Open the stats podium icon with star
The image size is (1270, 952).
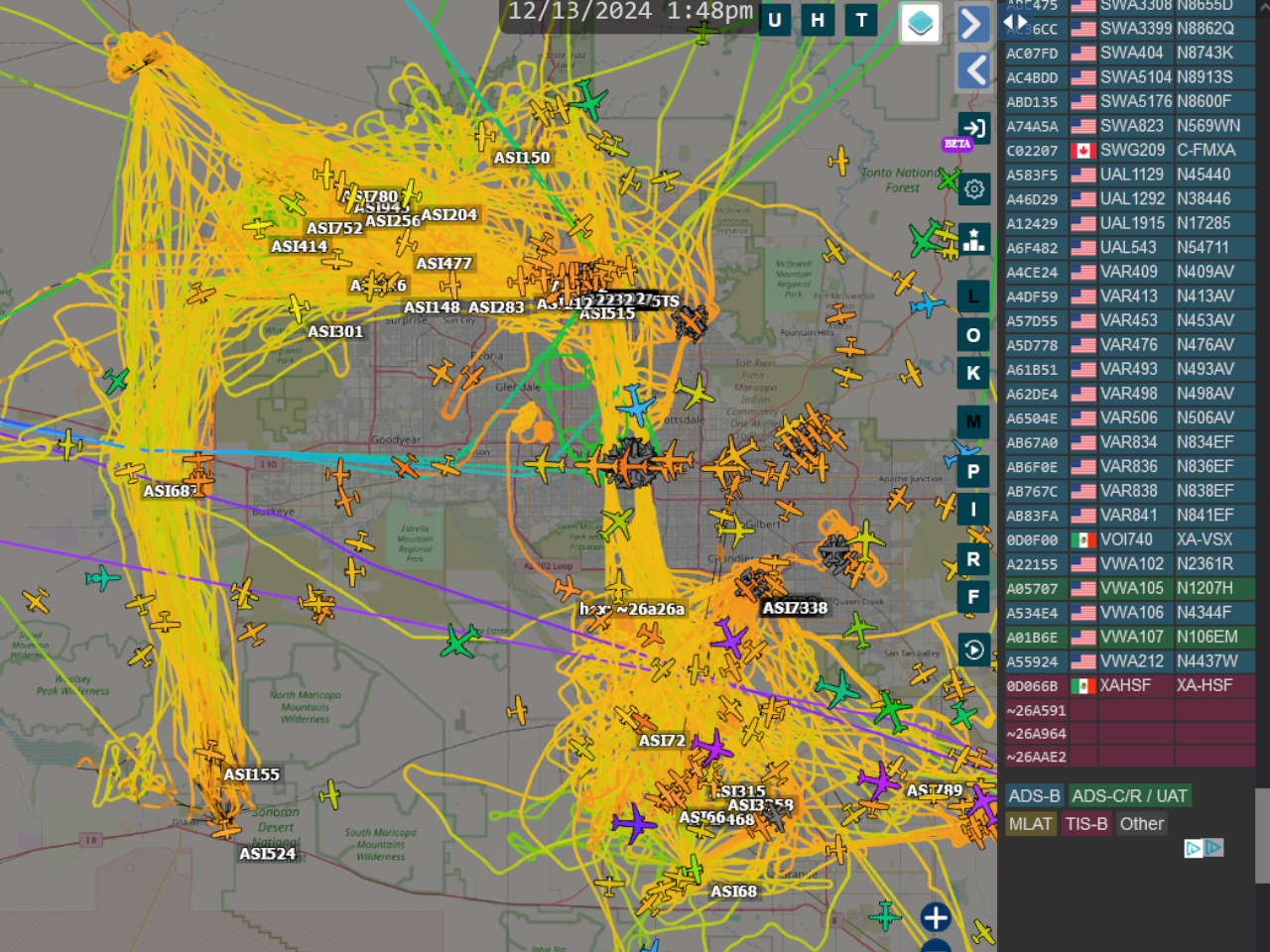974,239
